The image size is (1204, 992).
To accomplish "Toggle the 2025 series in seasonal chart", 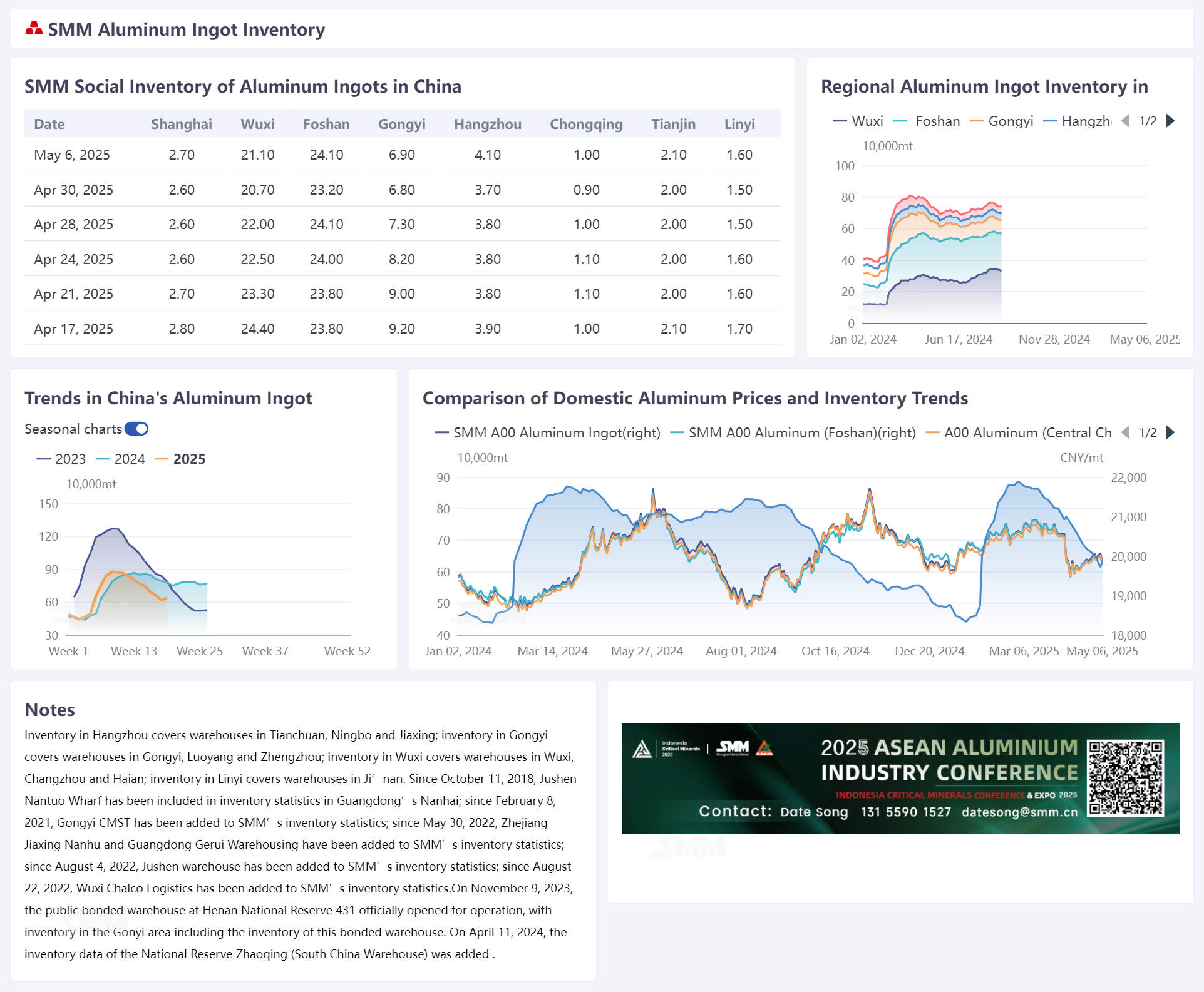I will [180, 459].
